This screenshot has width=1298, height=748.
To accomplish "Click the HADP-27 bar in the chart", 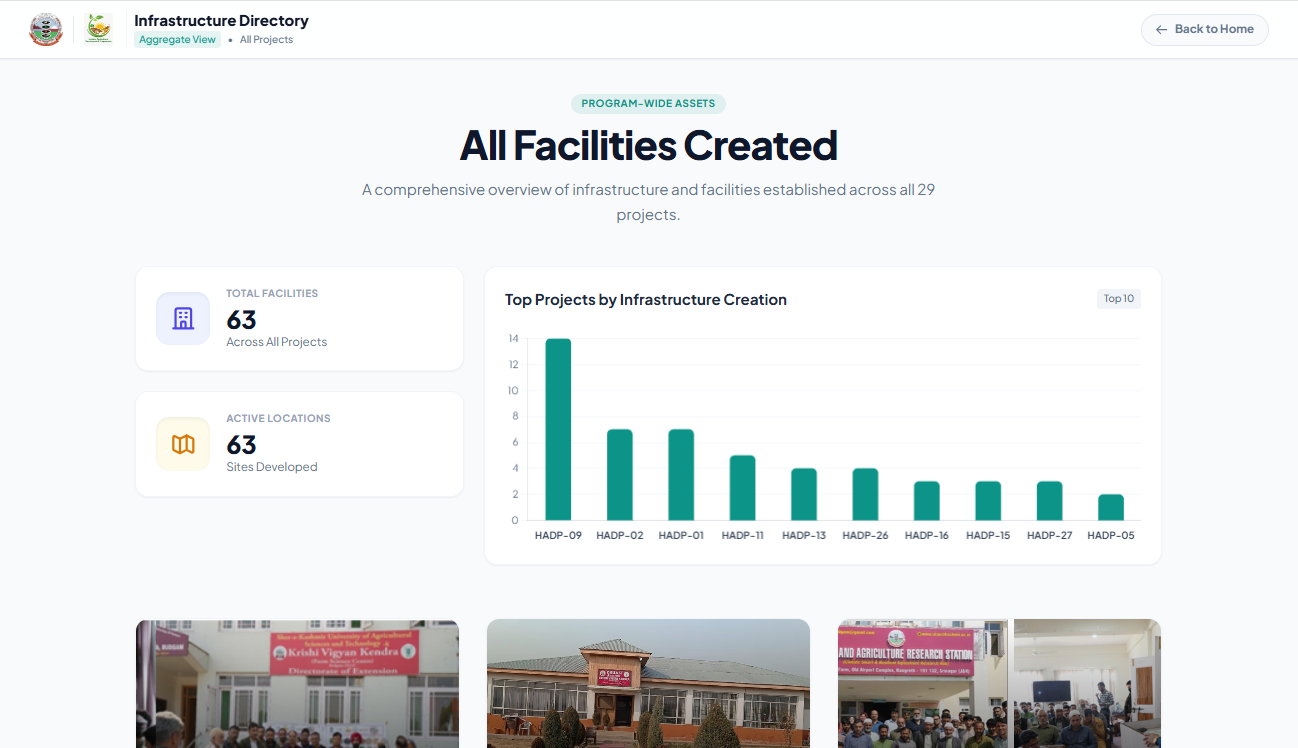I will (x=1049, y=501).
